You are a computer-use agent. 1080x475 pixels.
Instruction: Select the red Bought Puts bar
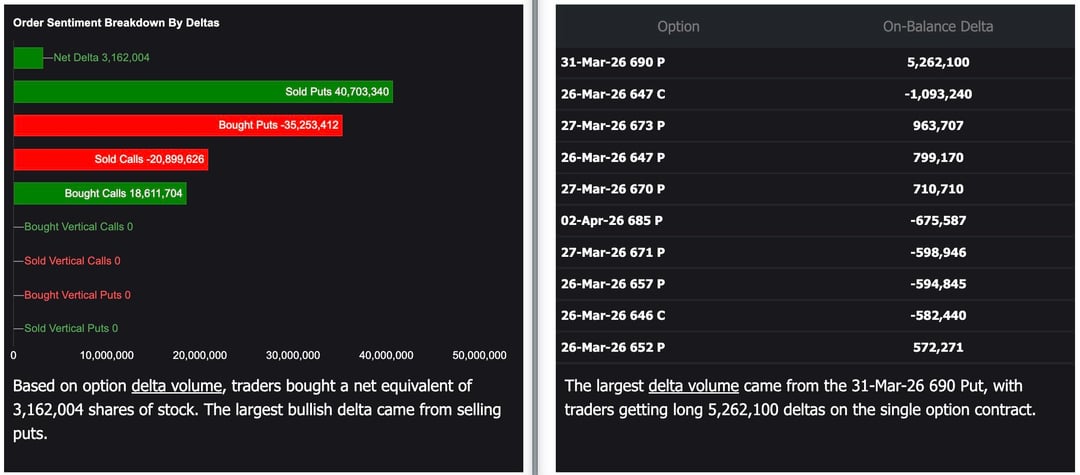[178, 126]
